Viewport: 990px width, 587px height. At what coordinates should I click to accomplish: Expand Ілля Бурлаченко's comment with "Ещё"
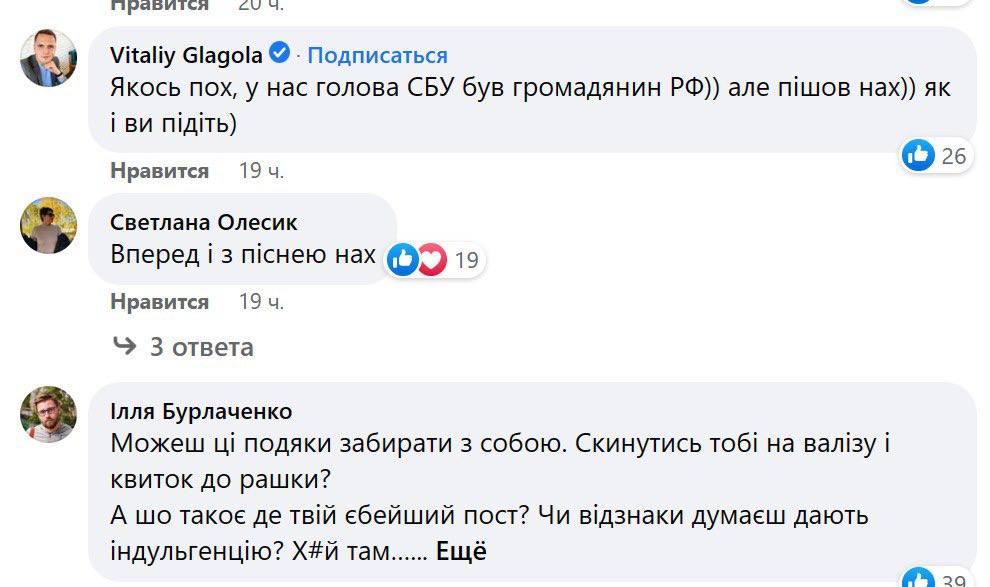(x=461, y=551)
